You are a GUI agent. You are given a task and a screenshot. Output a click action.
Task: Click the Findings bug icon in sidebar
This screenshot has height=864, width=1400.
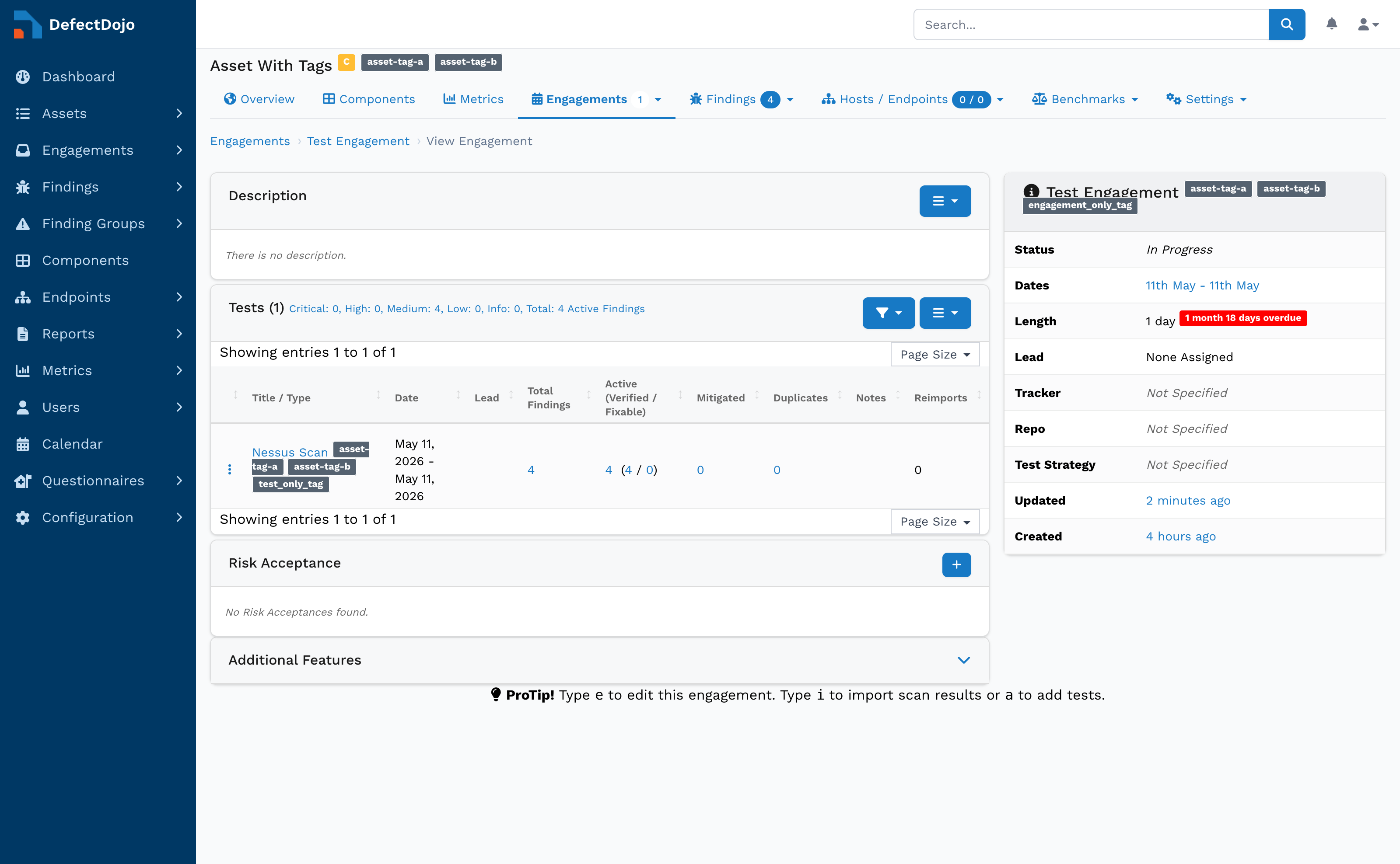click(x=23, y=187)
